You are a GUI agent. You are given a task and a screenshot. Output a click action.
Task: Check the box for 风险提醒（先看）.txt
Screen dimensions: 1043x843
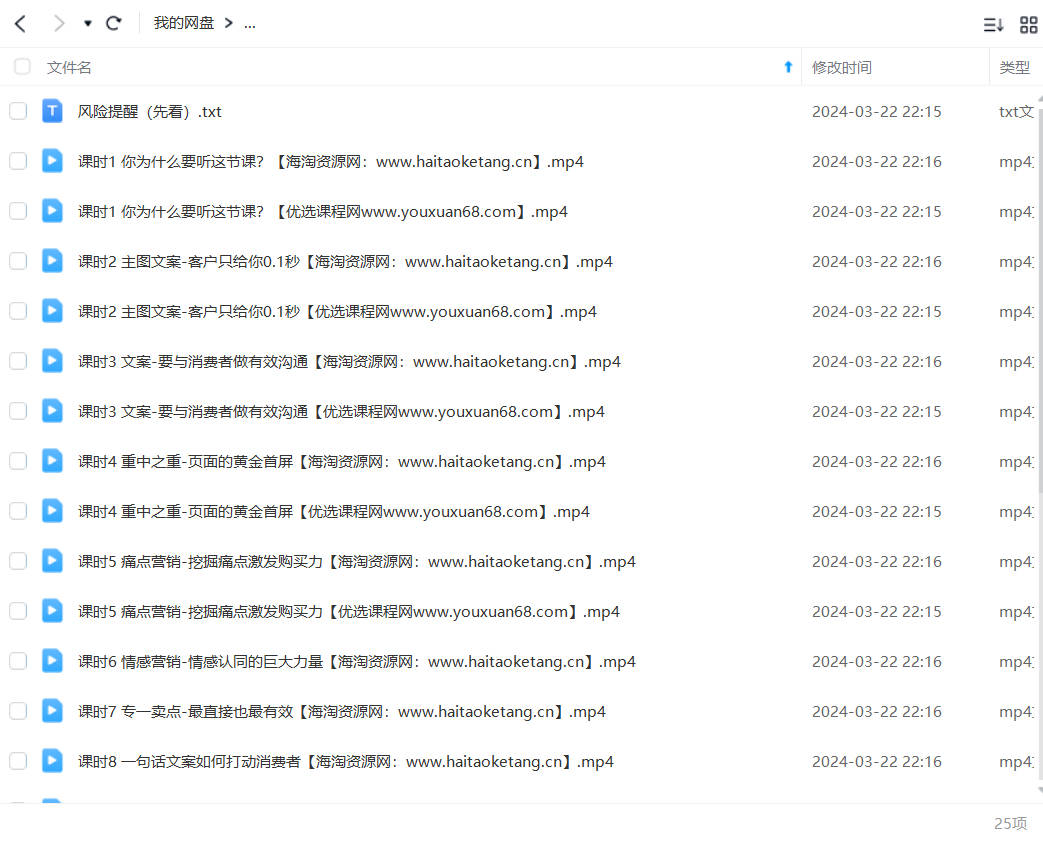18,110
